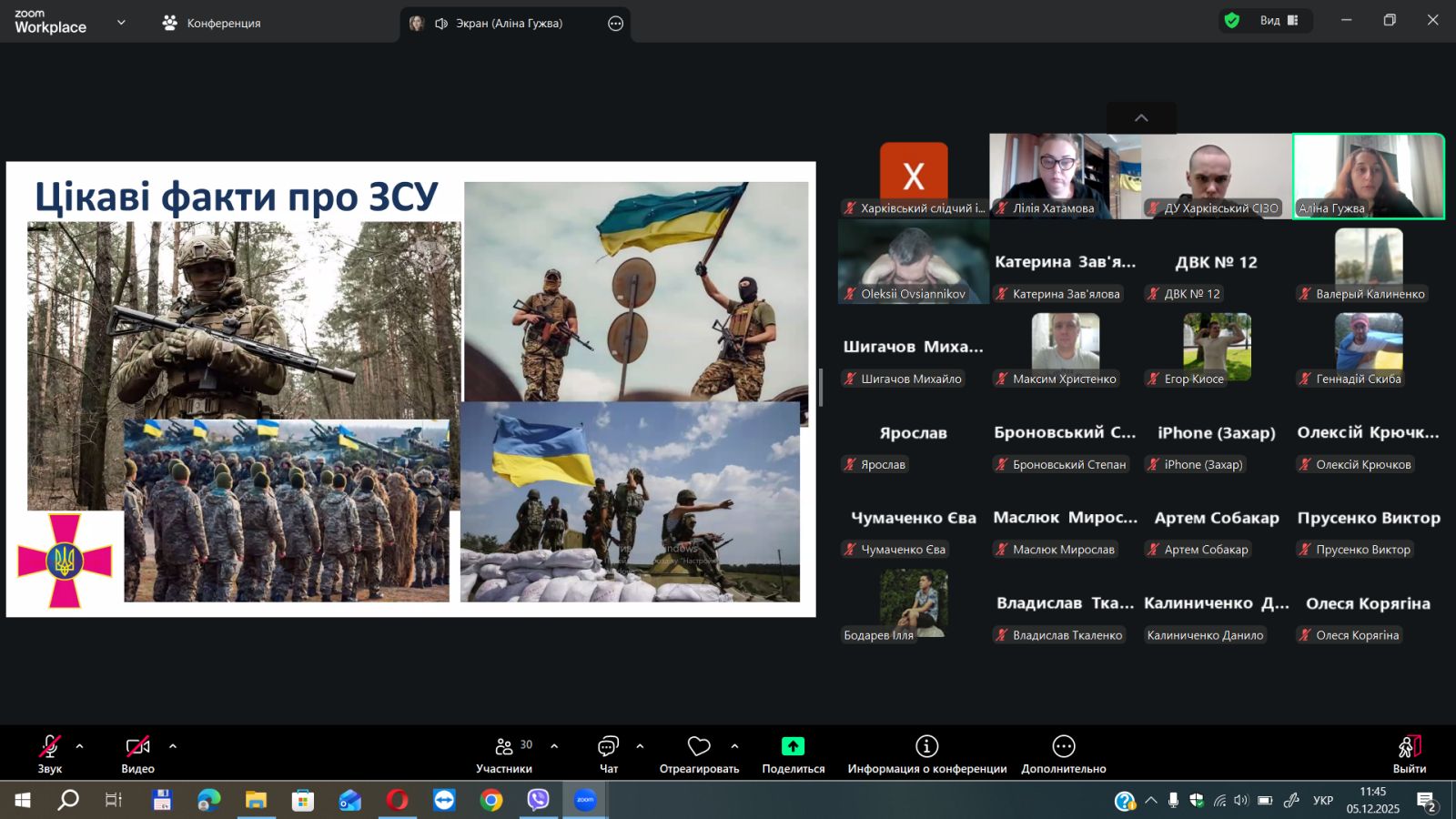Switch to the Конференция tab
1456x819 pixels.
click(212, 24)
